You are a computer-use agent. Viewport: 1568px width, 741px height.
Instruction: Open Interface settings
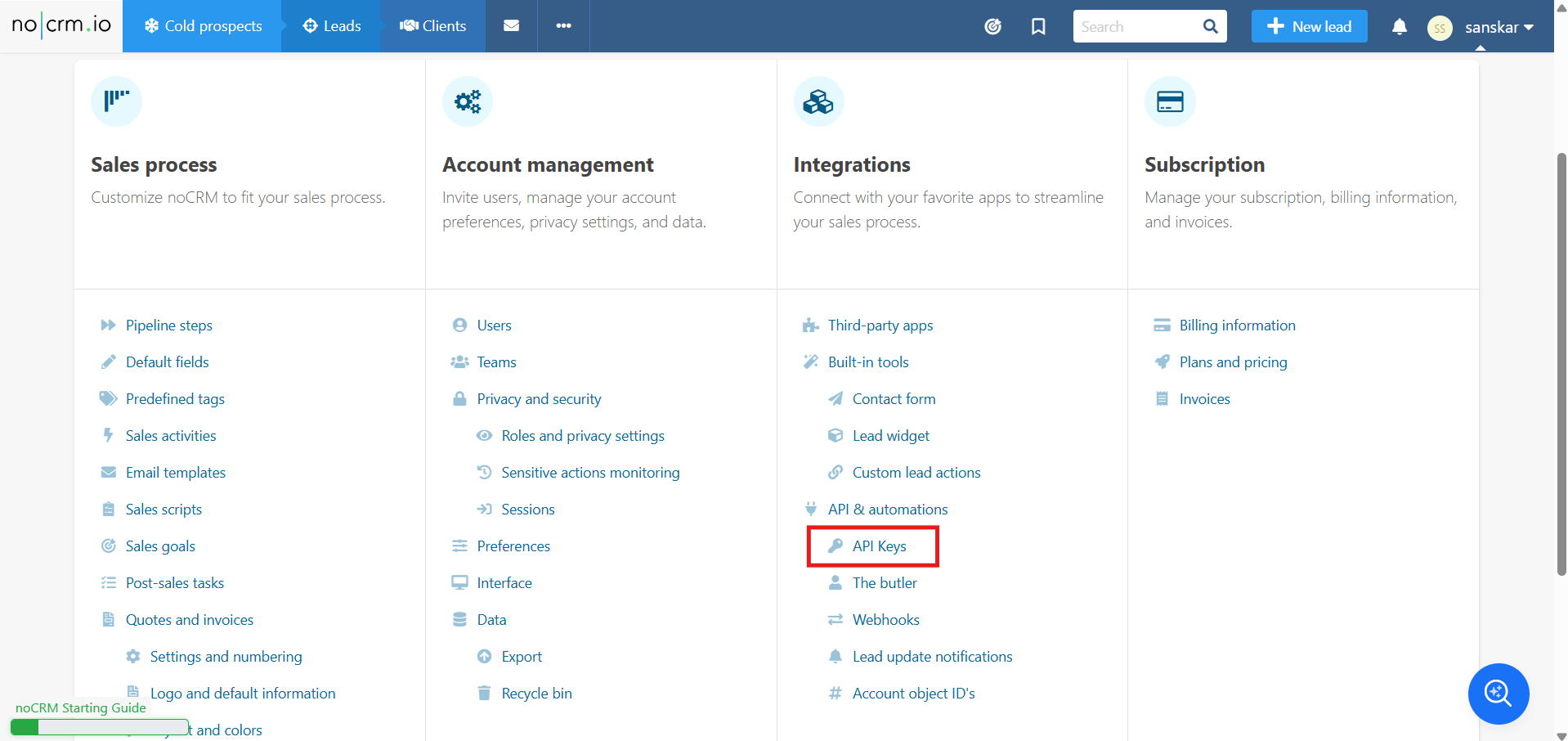(x=504, y=583)
